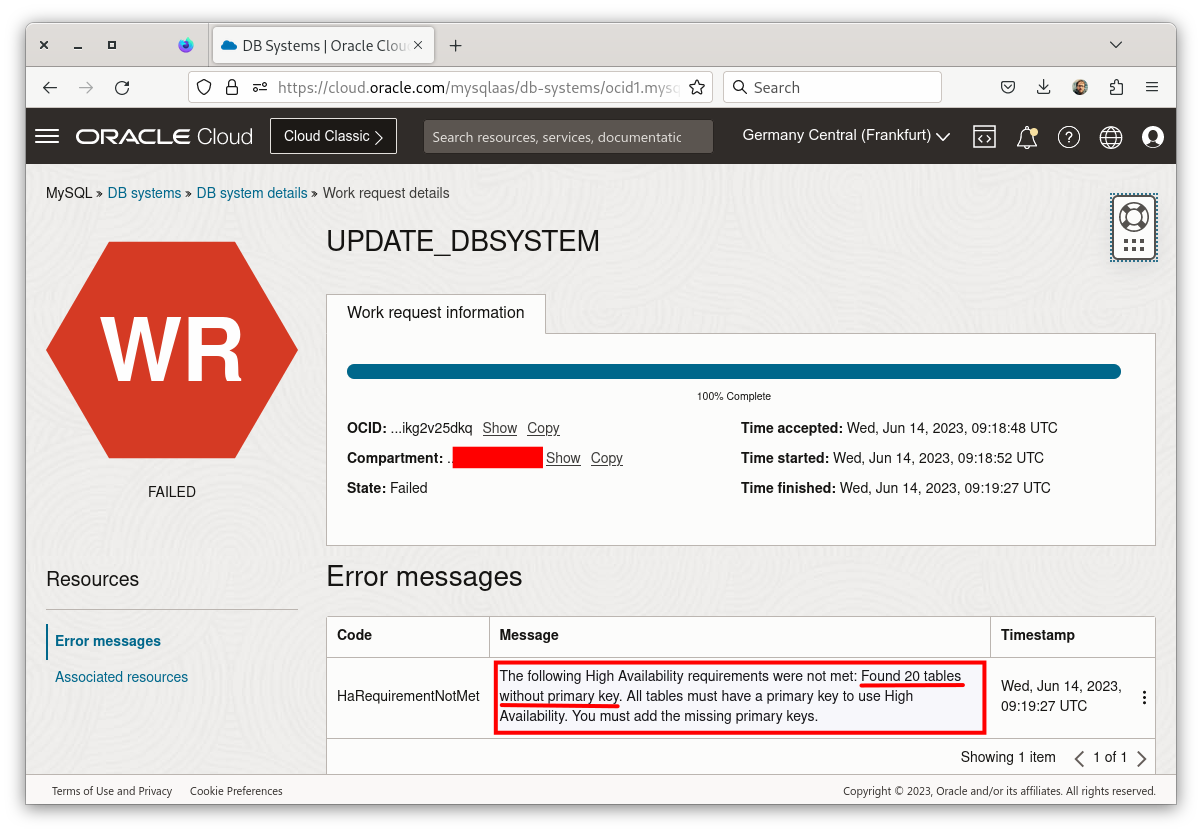
Task: Click the 100% complete progress bar
Action: pyautogui.click(x=734, y=372)
